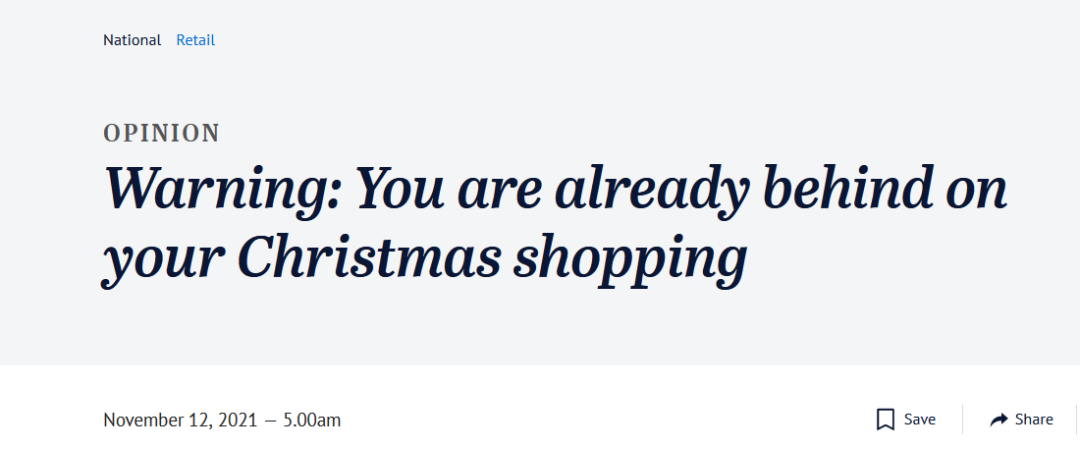Click the word "are" in the headline
This screenshot has height=450, width=1080.
pyautogui.click(x=497, y=194)
